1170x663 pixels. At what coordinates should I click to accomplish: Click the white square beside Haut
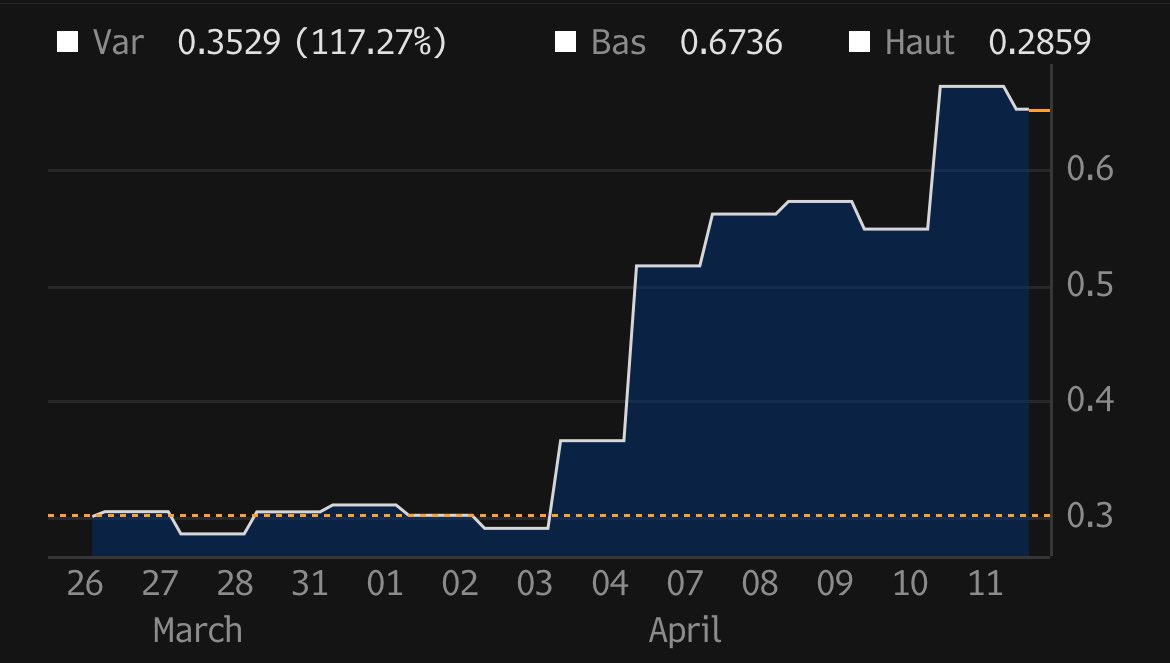(860, 42)
